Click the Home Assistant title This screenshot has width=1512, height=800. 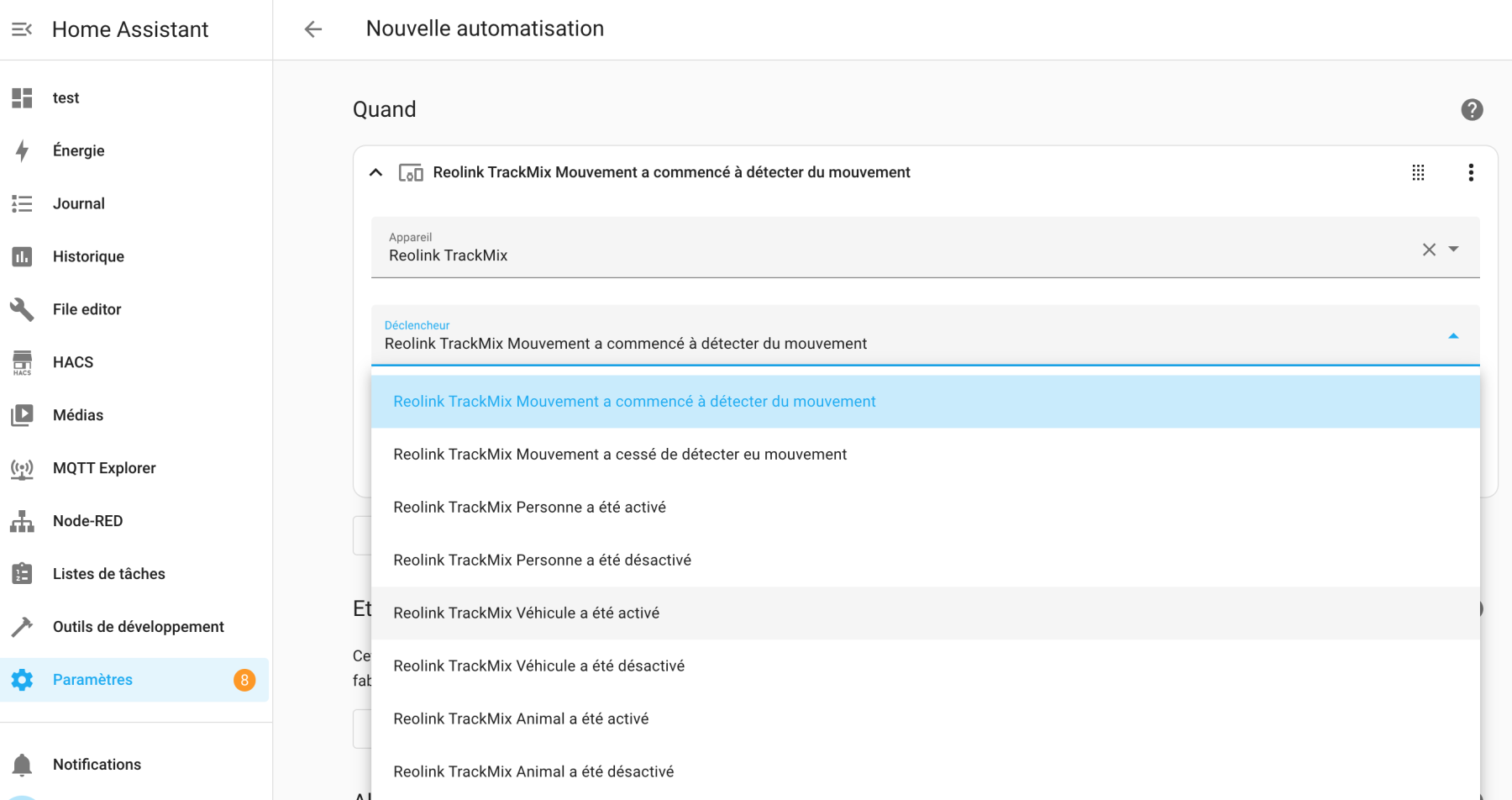tap(130, 29)
